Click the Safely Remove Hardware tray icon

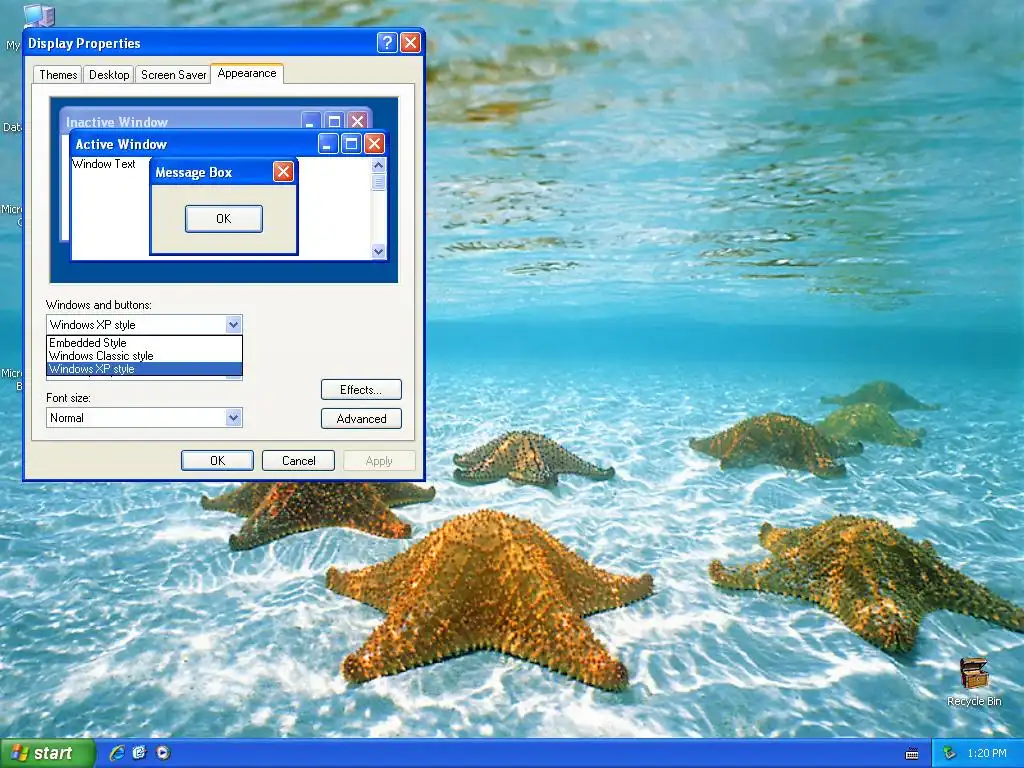point(949,753)
